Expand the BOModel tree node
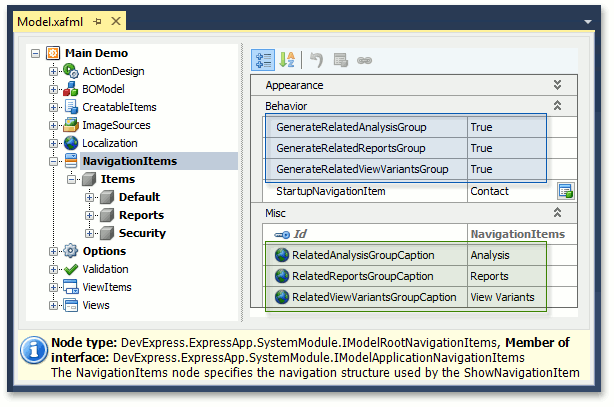 coord(53,89)
